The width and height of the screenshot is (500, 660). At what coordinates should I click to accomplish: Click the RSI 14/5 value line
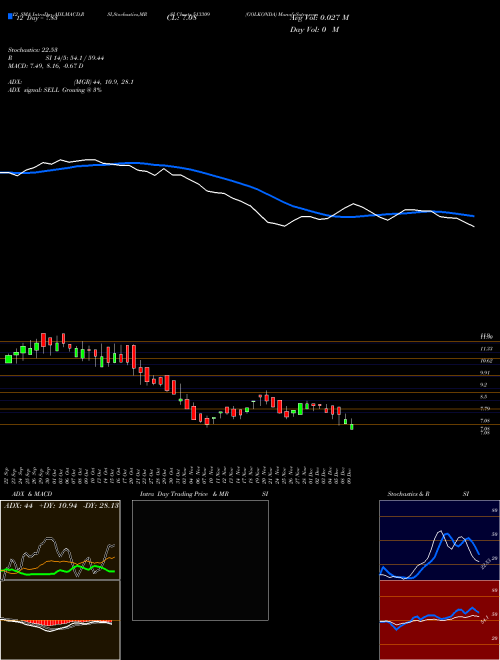[56, 58]
